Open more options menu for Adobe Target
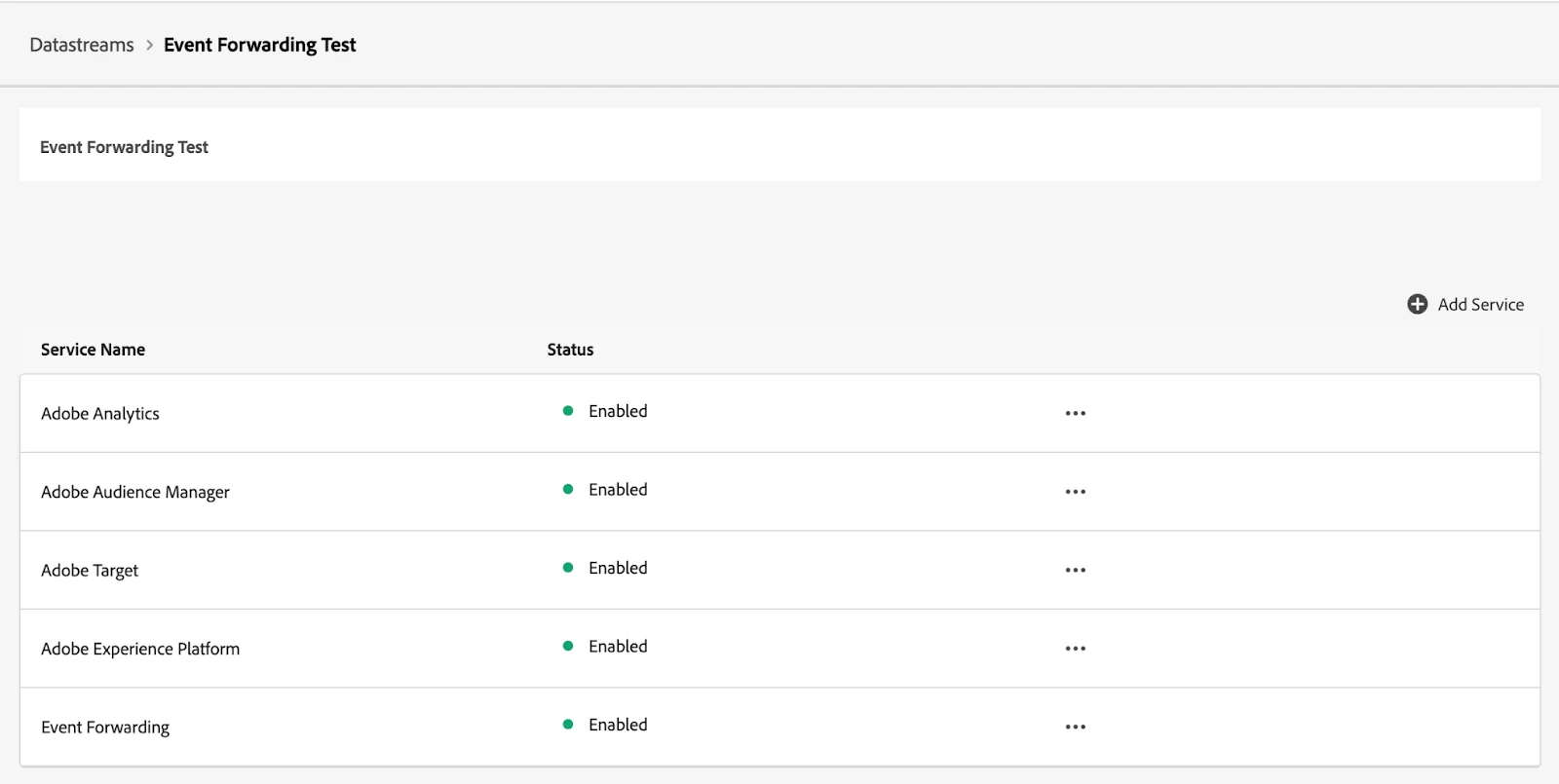This screenshot has width=1559, height=784. [1075, 570]
